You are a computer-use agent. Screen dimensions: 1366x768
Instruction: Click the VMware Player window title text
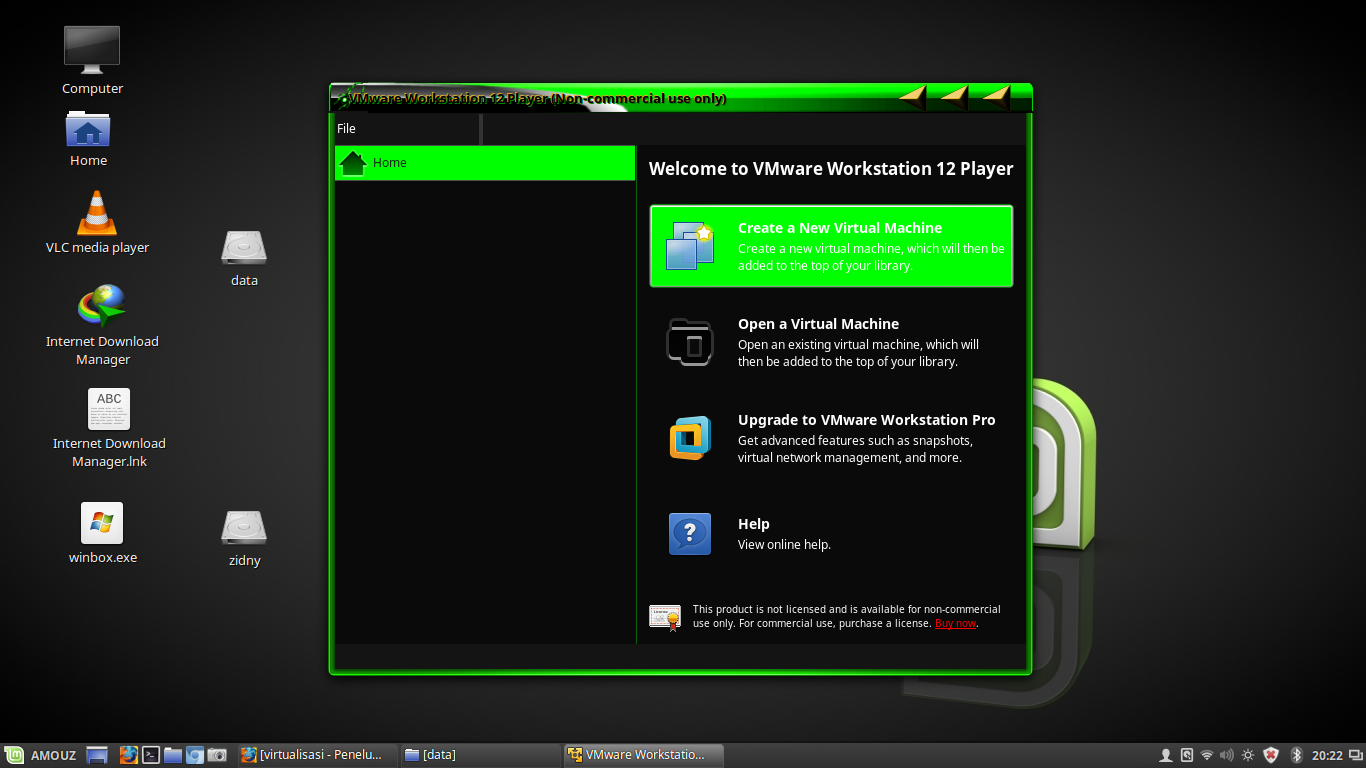[x=537, y=99]
